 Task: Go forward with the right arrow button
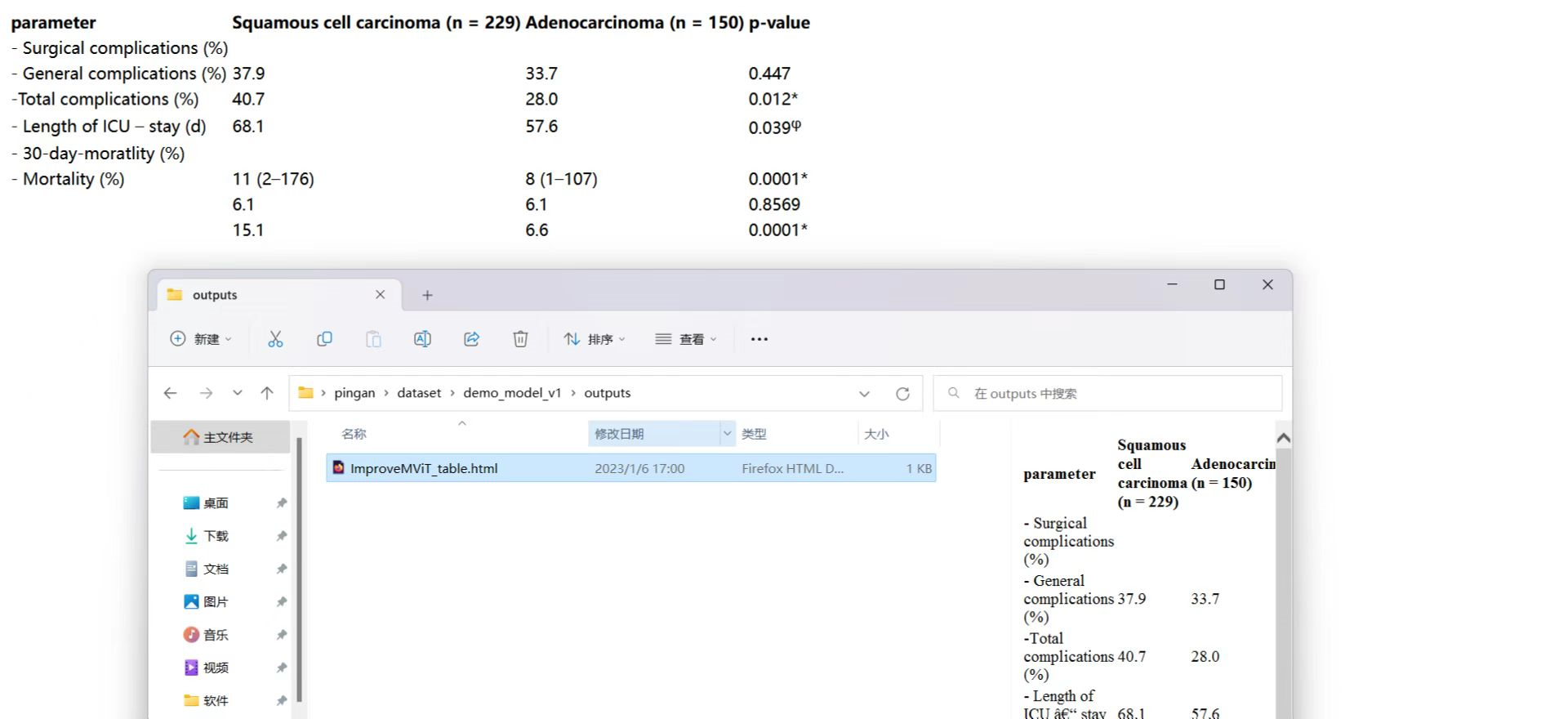pos(206,393)
